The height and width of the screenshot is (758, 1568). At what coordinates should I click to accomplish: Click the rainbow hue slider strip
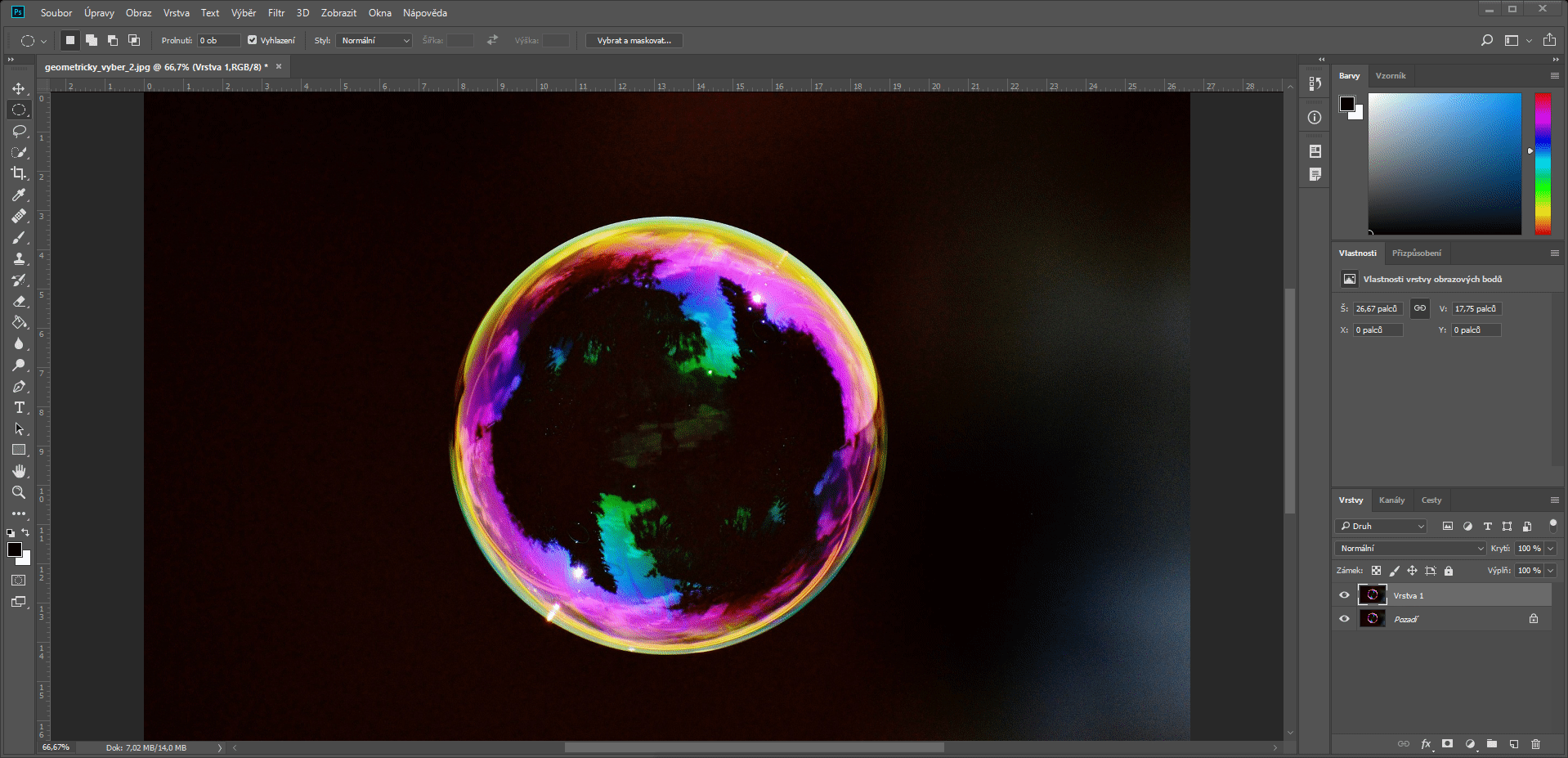pyautogui.click(x=1543, y=164)
